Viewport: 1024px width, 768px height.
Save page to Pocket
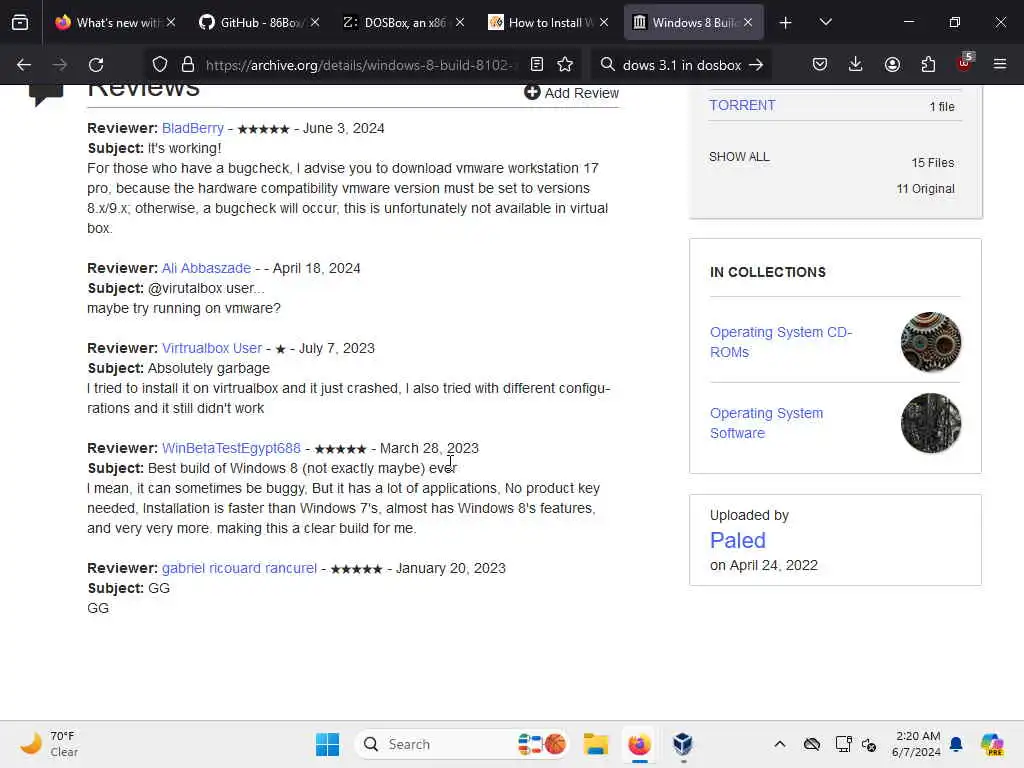coord(820,64)
